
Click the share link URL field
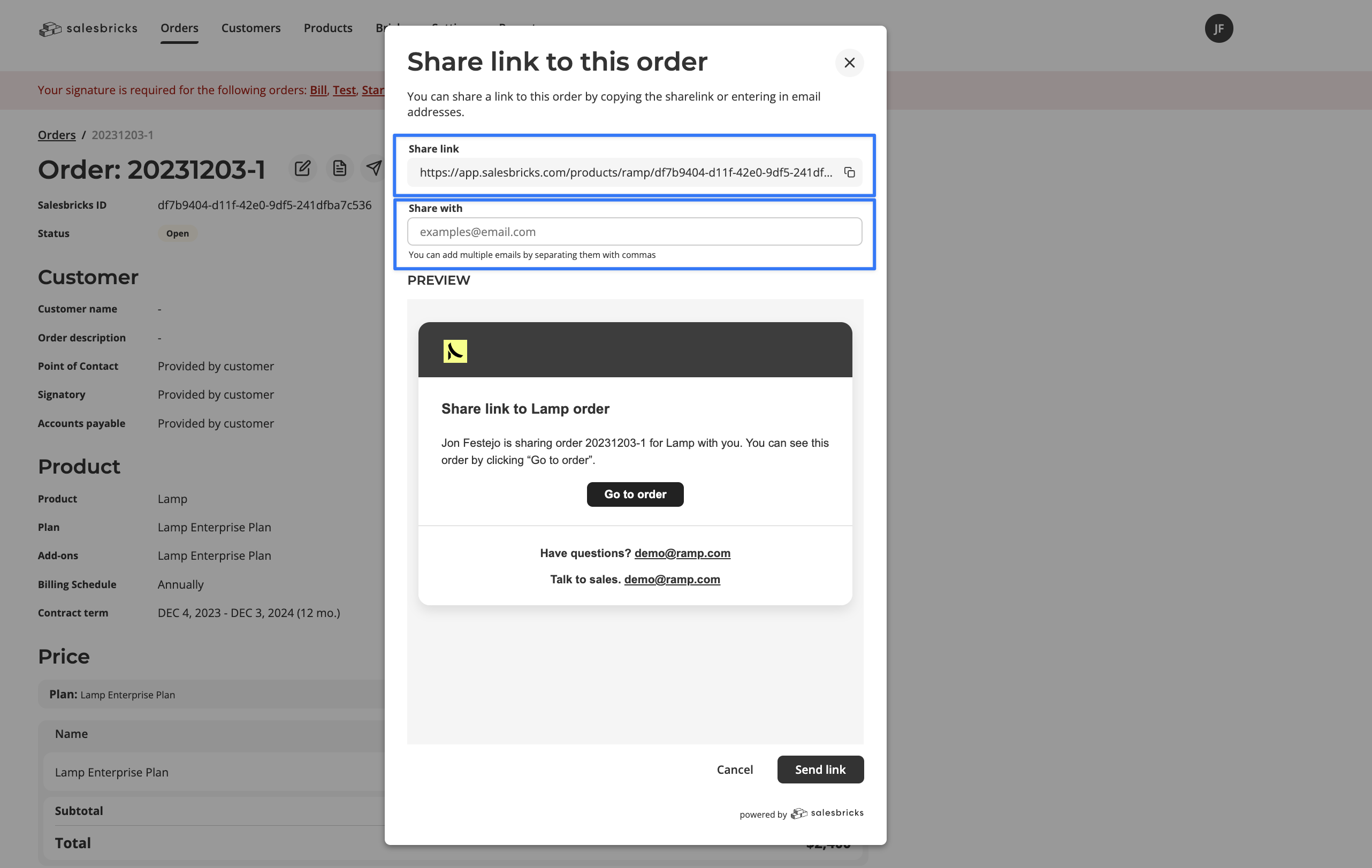coord(625,172)
